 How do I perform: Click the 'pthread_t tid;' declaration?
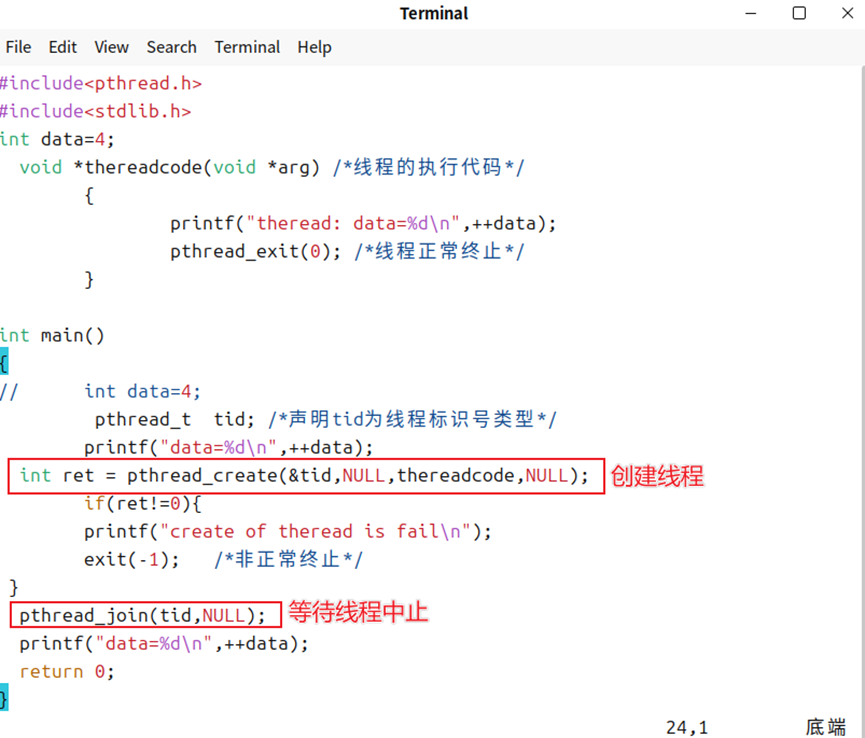click(x=174, y=420)
